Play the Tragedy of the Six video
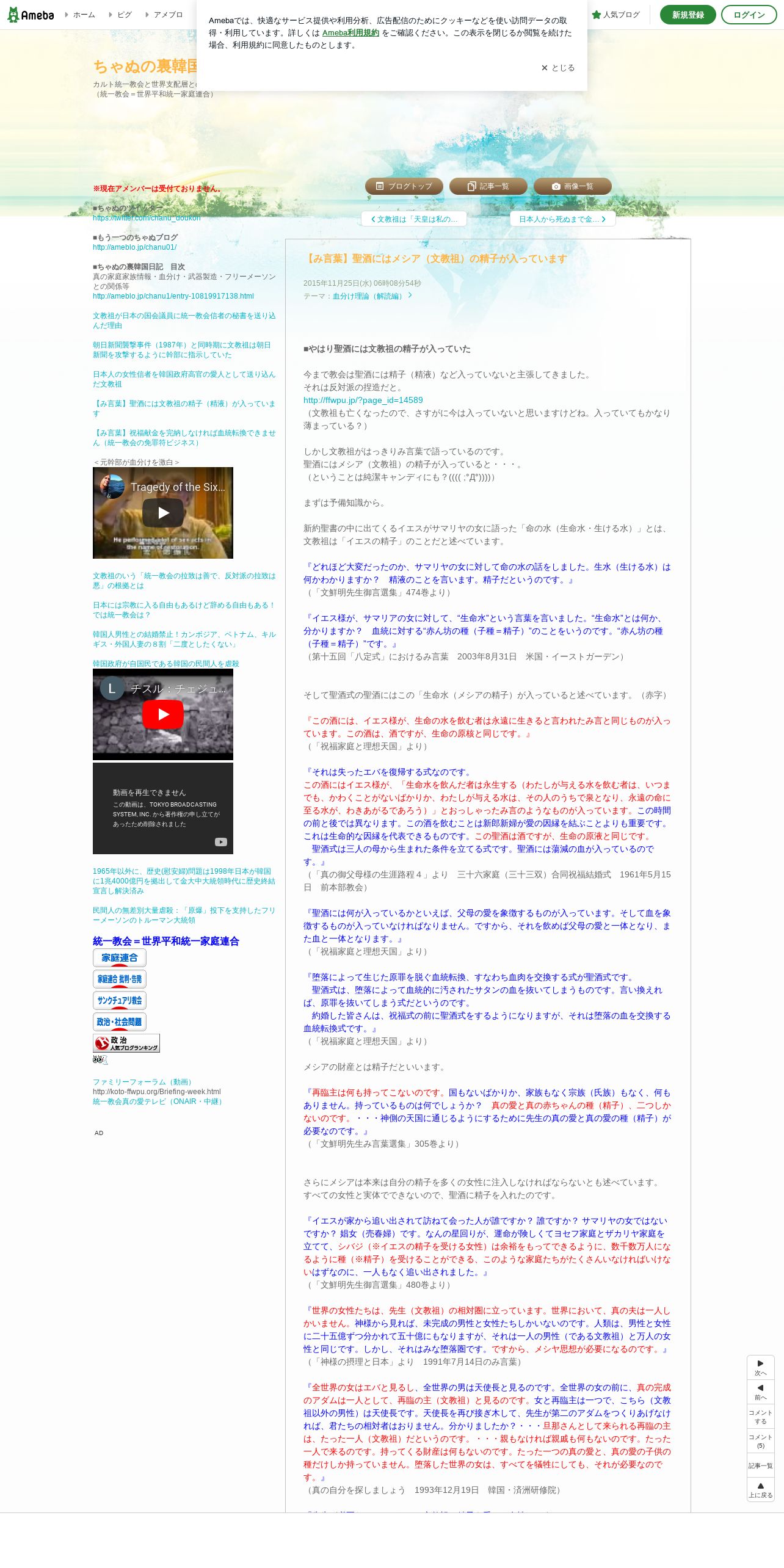 (x=163, y=513)
